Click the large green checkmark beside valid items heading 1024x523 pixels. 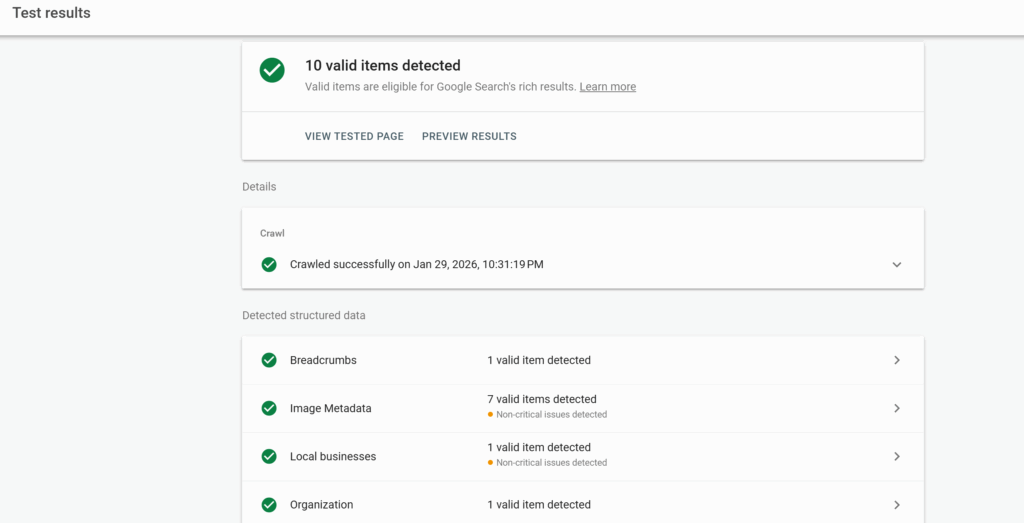coord(271,70)
